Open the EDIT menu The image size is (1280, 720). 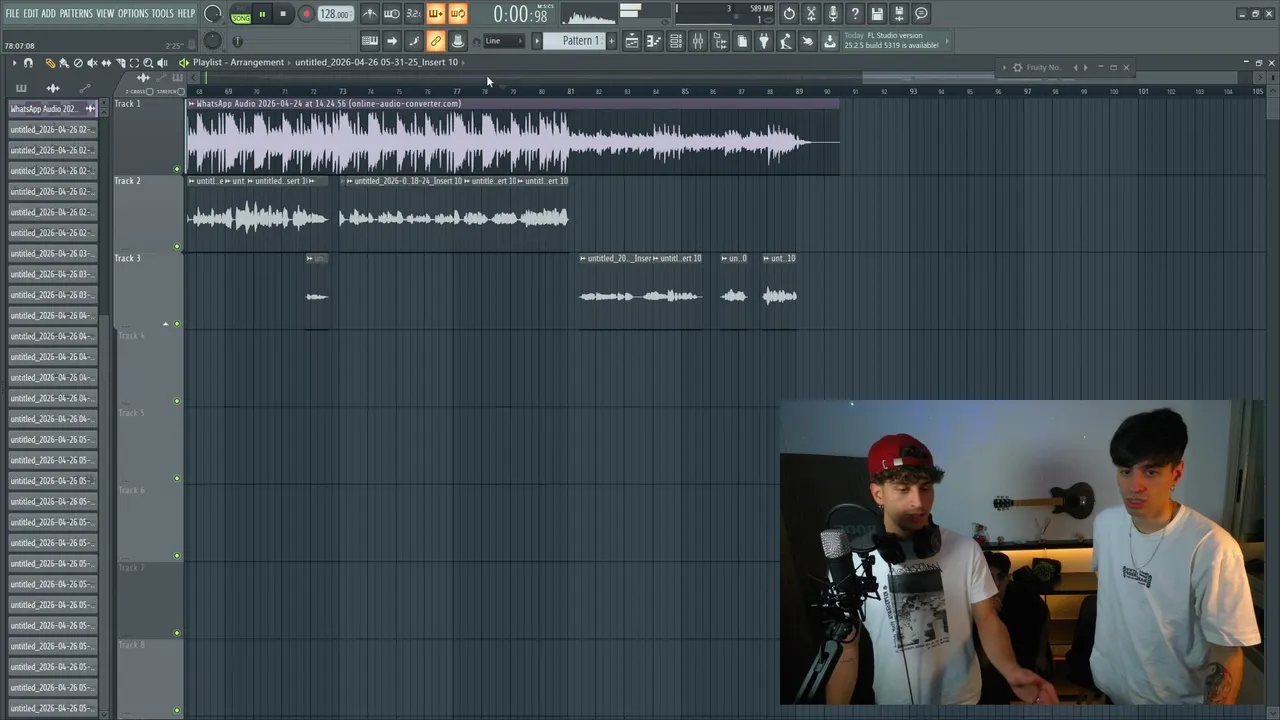[x=30, y=14]
